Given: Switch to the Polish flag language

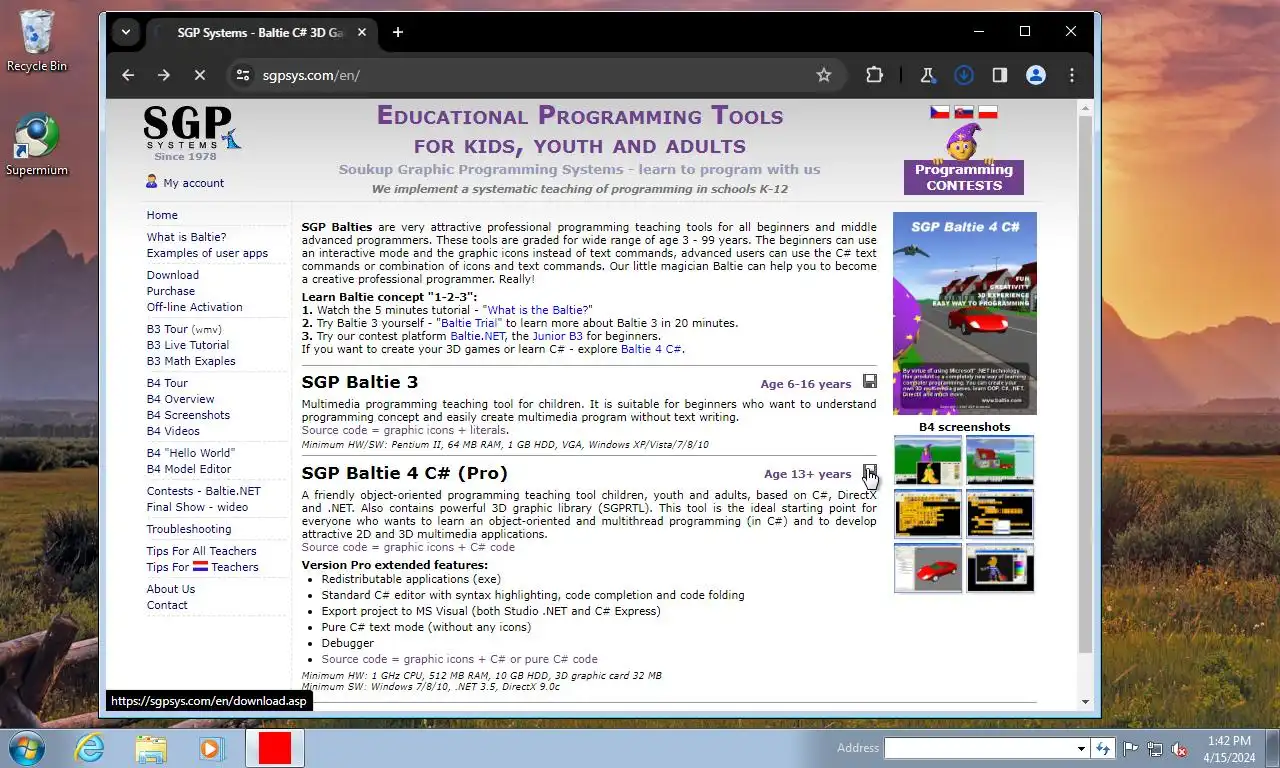Looking at the screenshot, I should [988, 112].
